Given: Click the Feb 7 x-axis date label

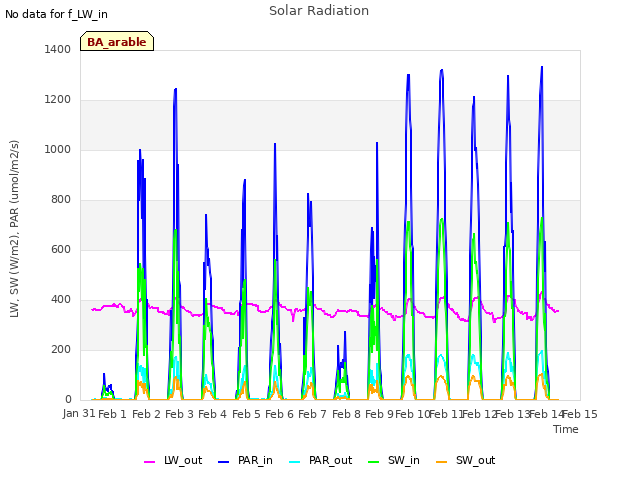Looking at the screenshot, I should [312, 414].
